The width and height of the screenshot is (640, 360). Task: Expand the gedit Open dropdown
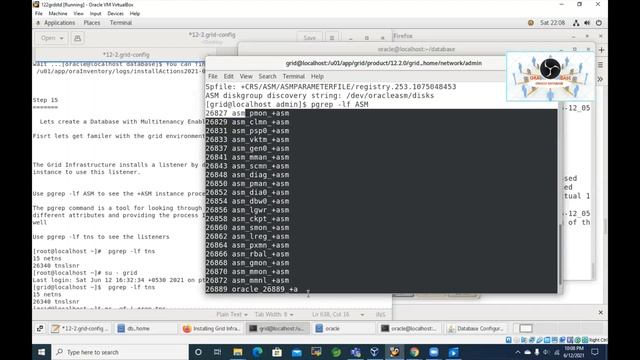pyautogui.click(x=52, y=38)
